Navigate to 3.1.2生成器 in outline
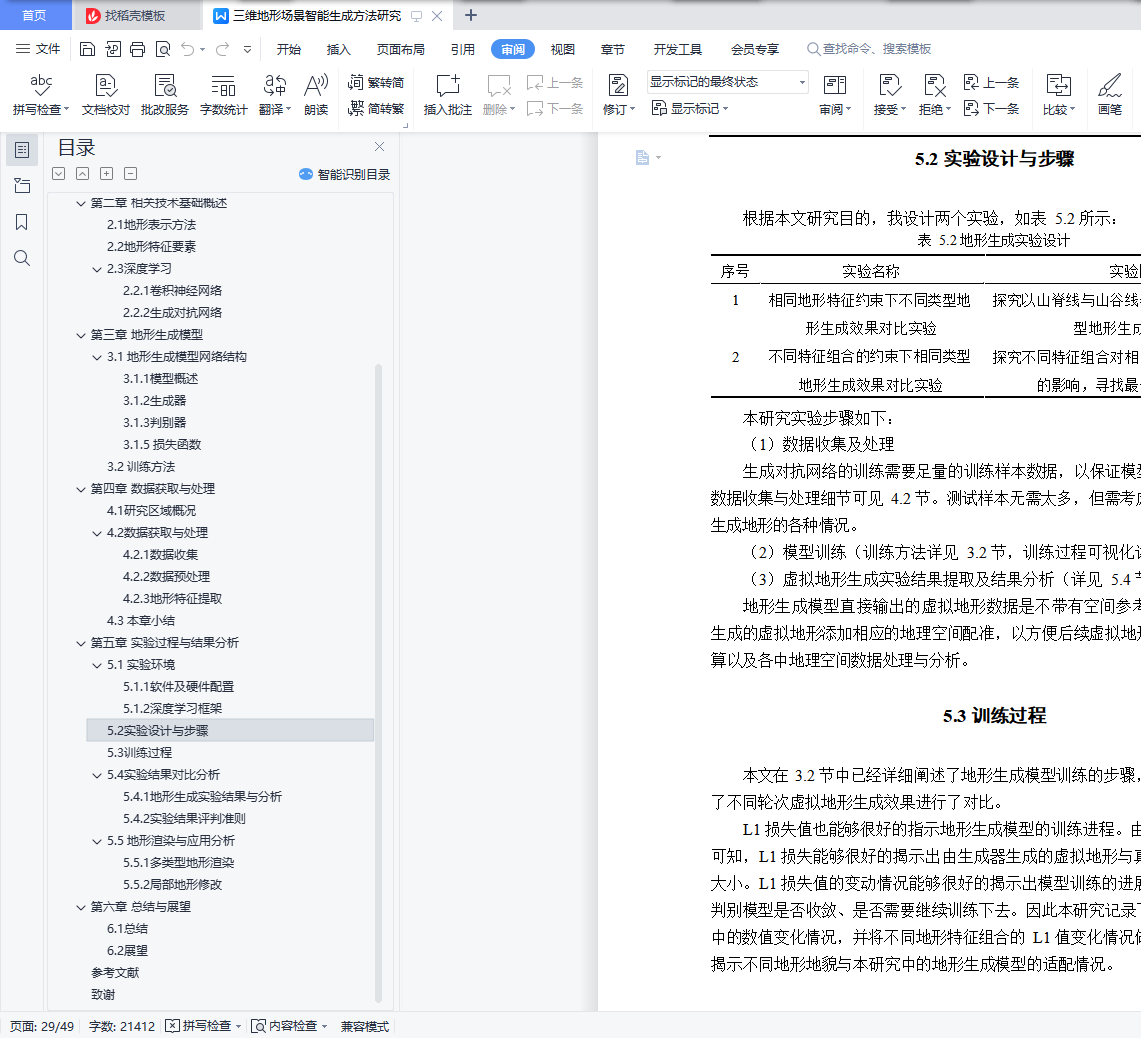 tap(154, 400)
